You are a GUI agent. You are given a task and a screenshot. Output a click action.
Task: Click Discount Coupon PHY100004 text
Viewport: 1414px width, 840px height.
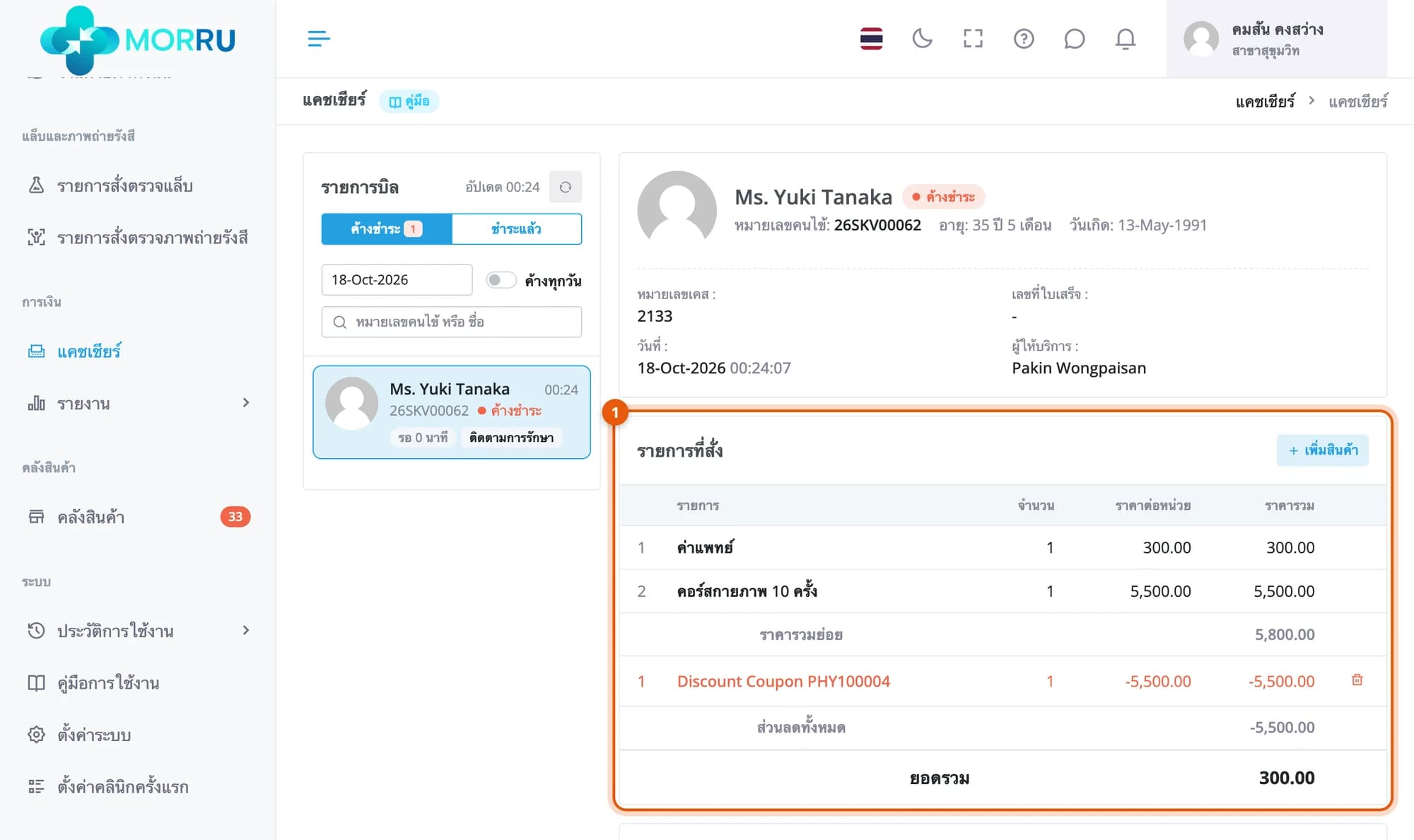click(783, 681)
